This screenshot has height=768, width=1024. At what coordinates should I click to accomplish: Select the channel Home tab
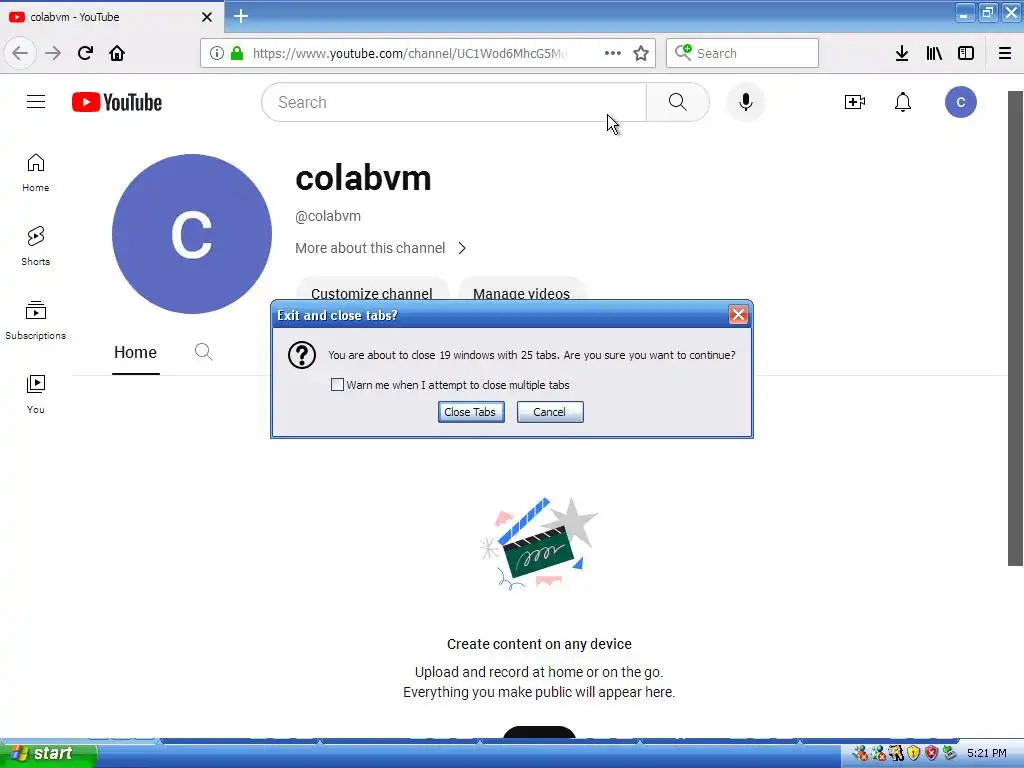[135, 353]
